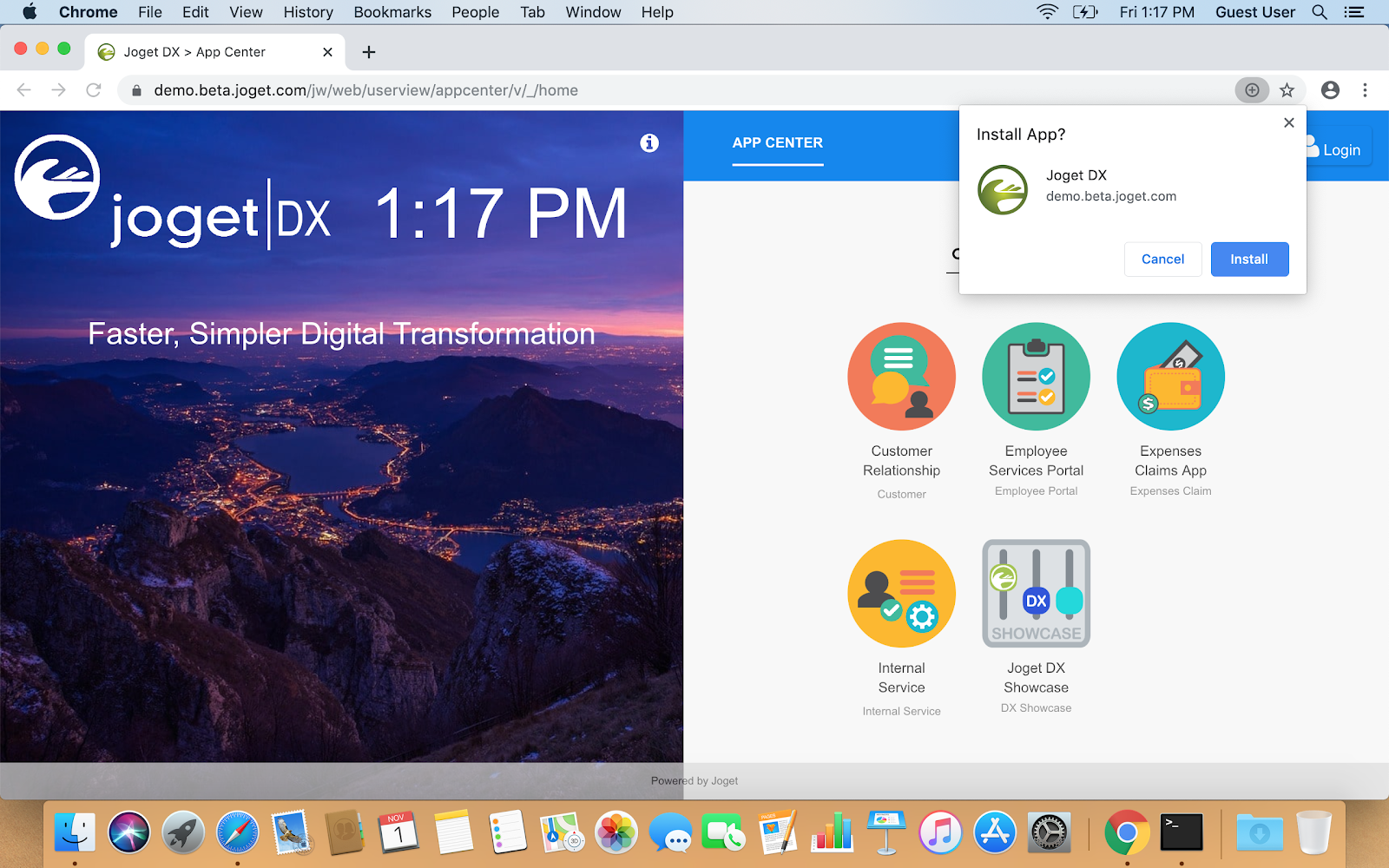Open Photos app from the dock

pos(616,833)
